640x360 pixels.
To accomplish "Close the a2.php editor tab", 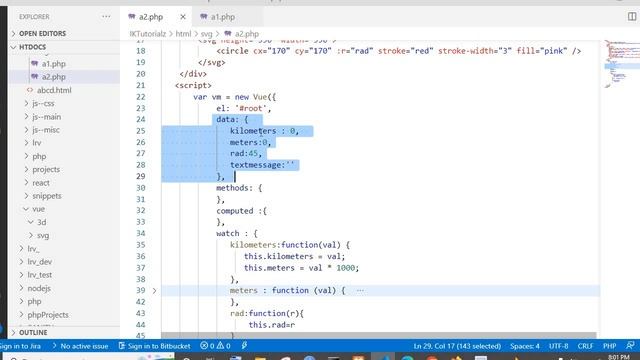I will tap(183, 17).
